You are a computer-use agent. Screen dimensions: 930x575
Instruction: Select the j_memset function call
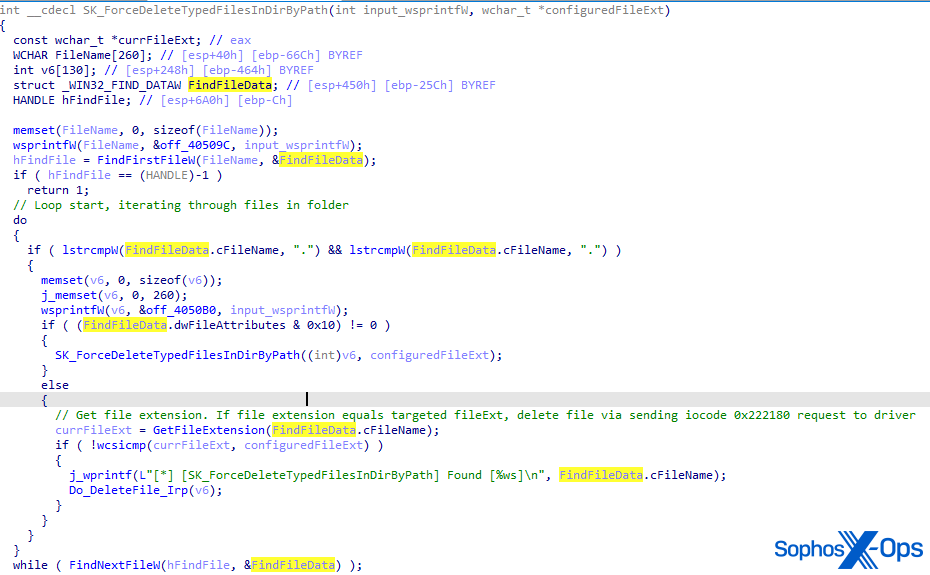coord(62,295)
